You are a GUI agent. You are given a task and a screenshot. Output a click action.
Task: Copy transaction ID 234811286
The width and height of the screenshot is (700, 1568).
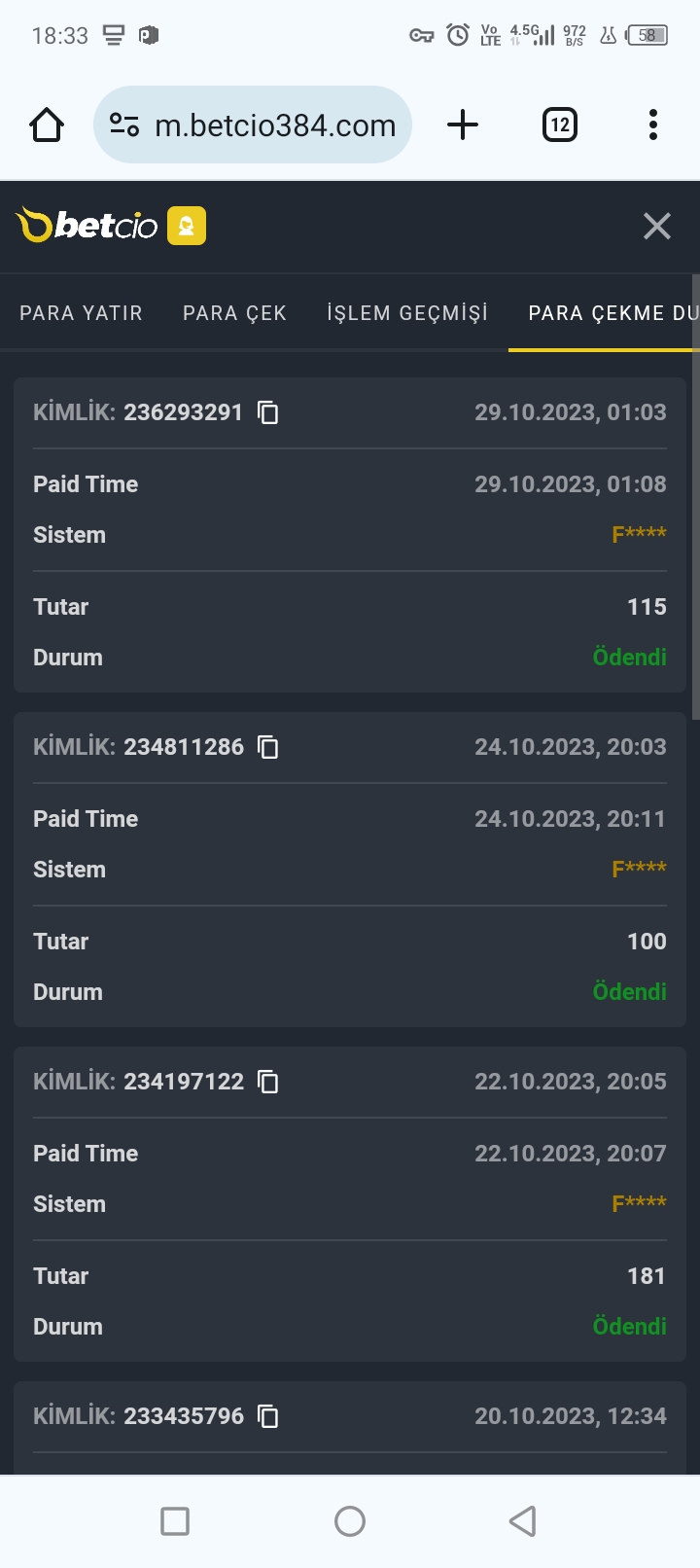(267, 747)
